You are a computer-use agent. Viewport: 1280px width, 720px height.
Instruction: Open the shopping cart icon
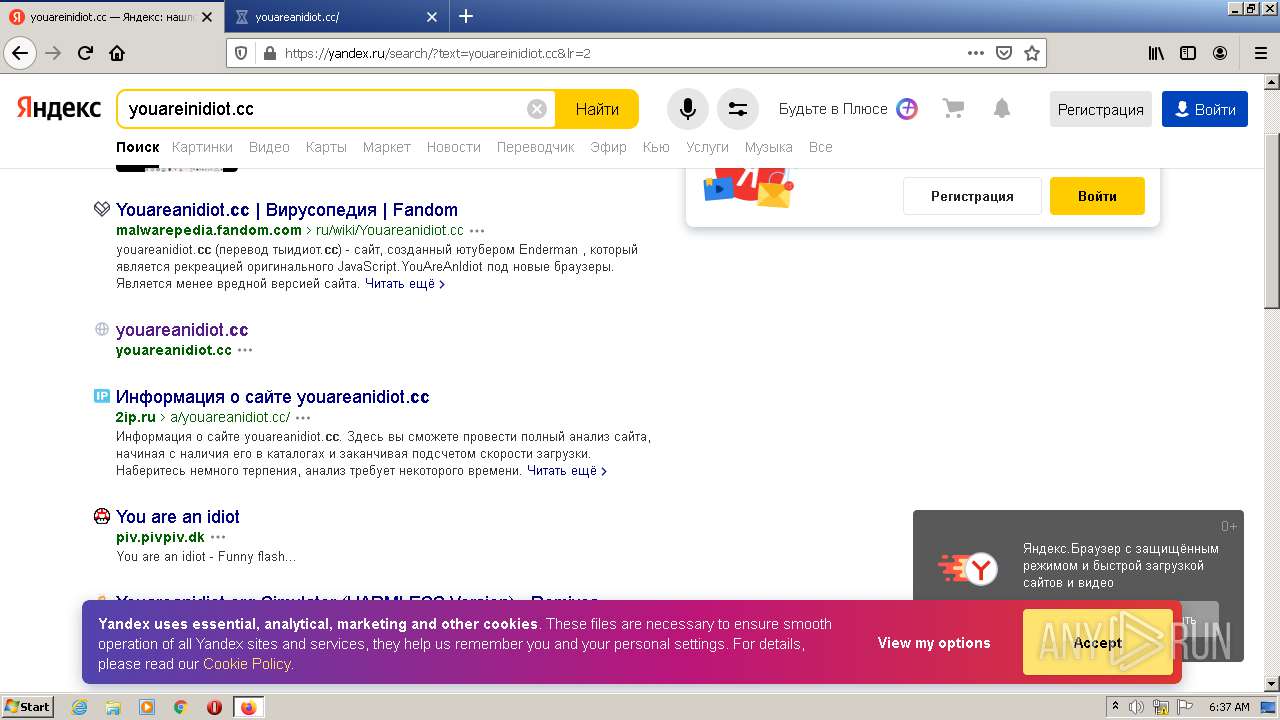[954, 109]
